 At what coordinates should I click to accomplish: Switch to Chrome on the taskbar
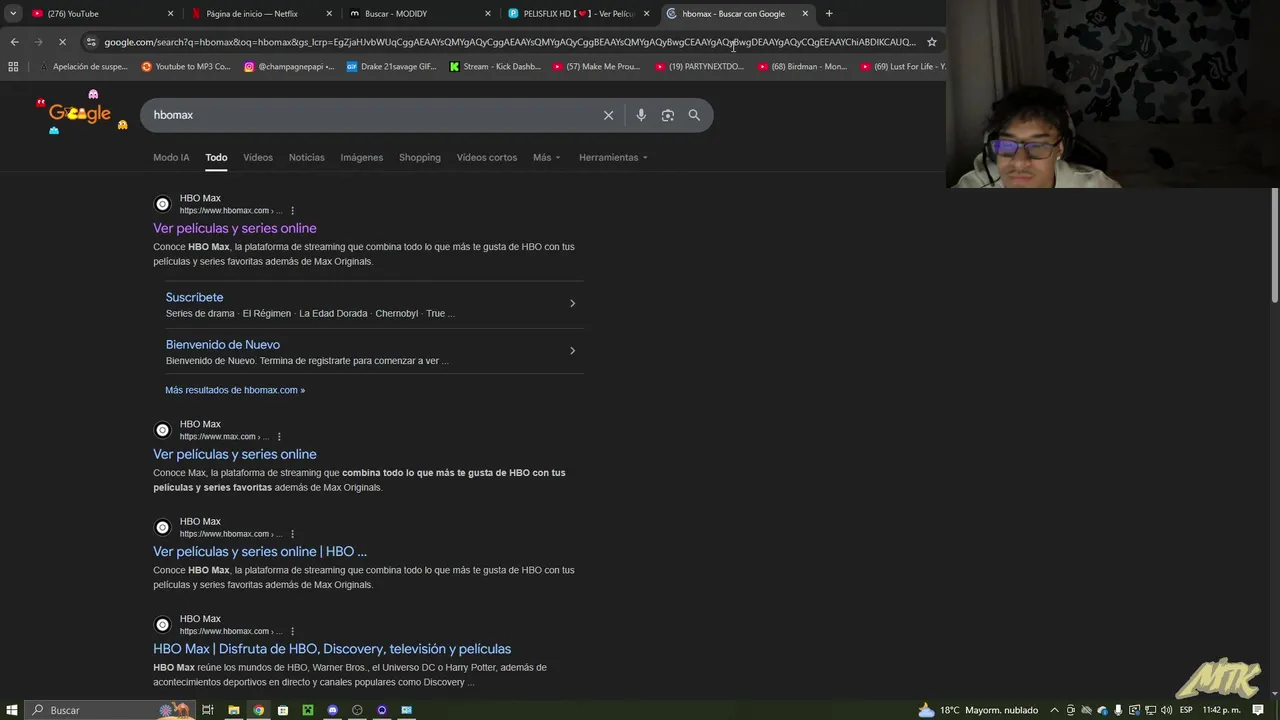click(x=258, y=710)
